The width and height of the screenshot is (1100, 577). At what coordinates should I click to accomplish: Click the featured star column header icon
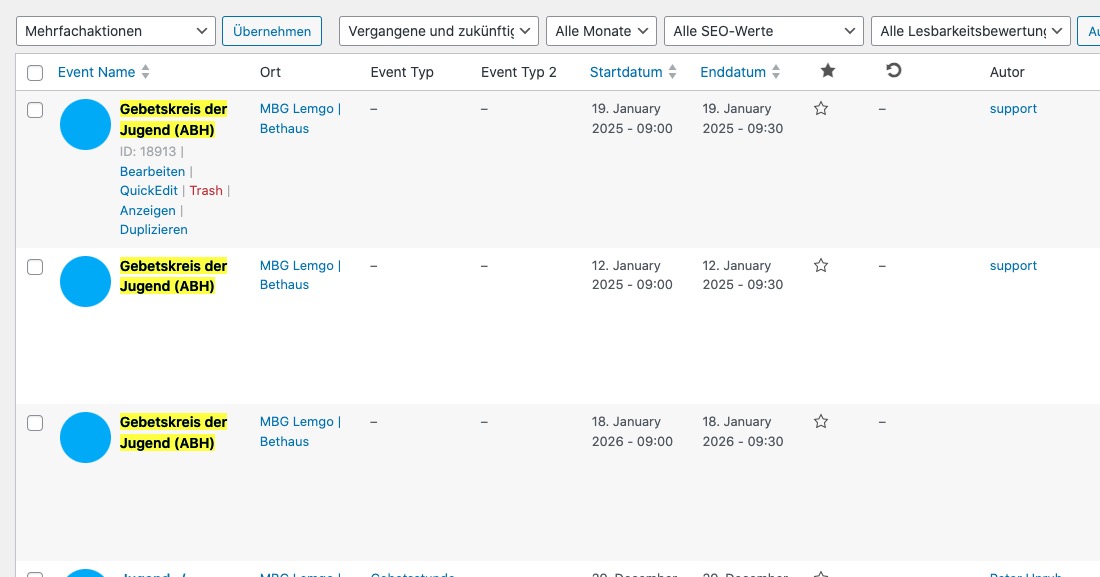tap(828, 71)
